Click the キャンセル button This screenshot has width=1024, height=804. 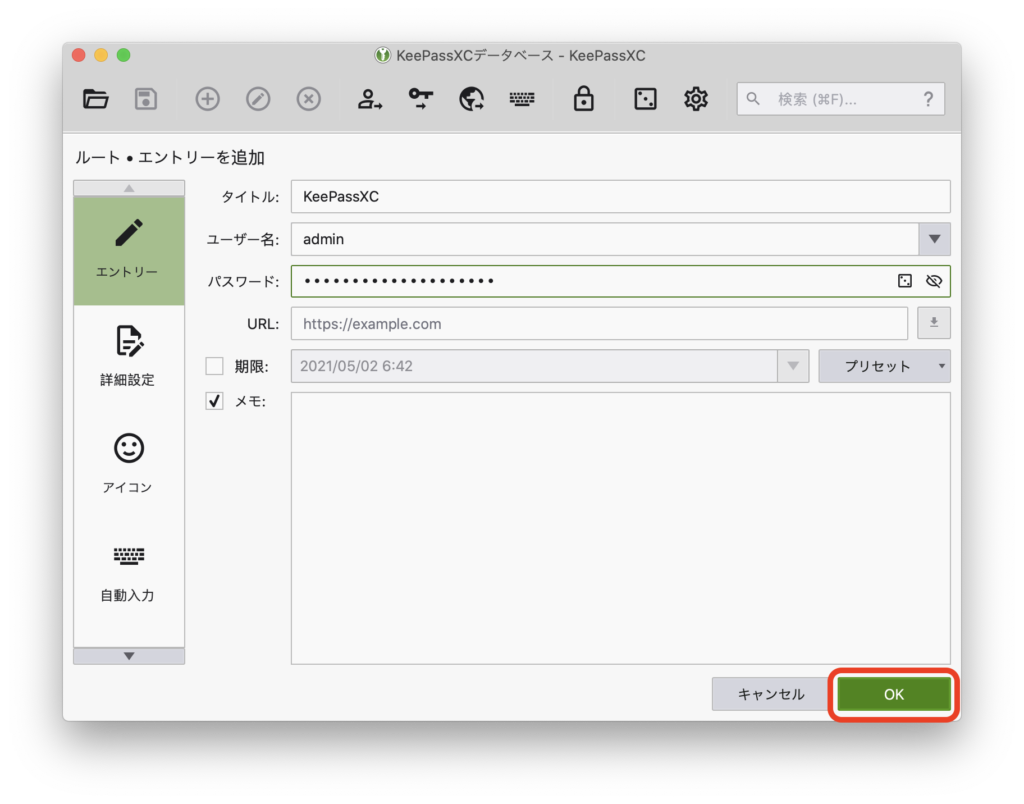click(771, 694)
